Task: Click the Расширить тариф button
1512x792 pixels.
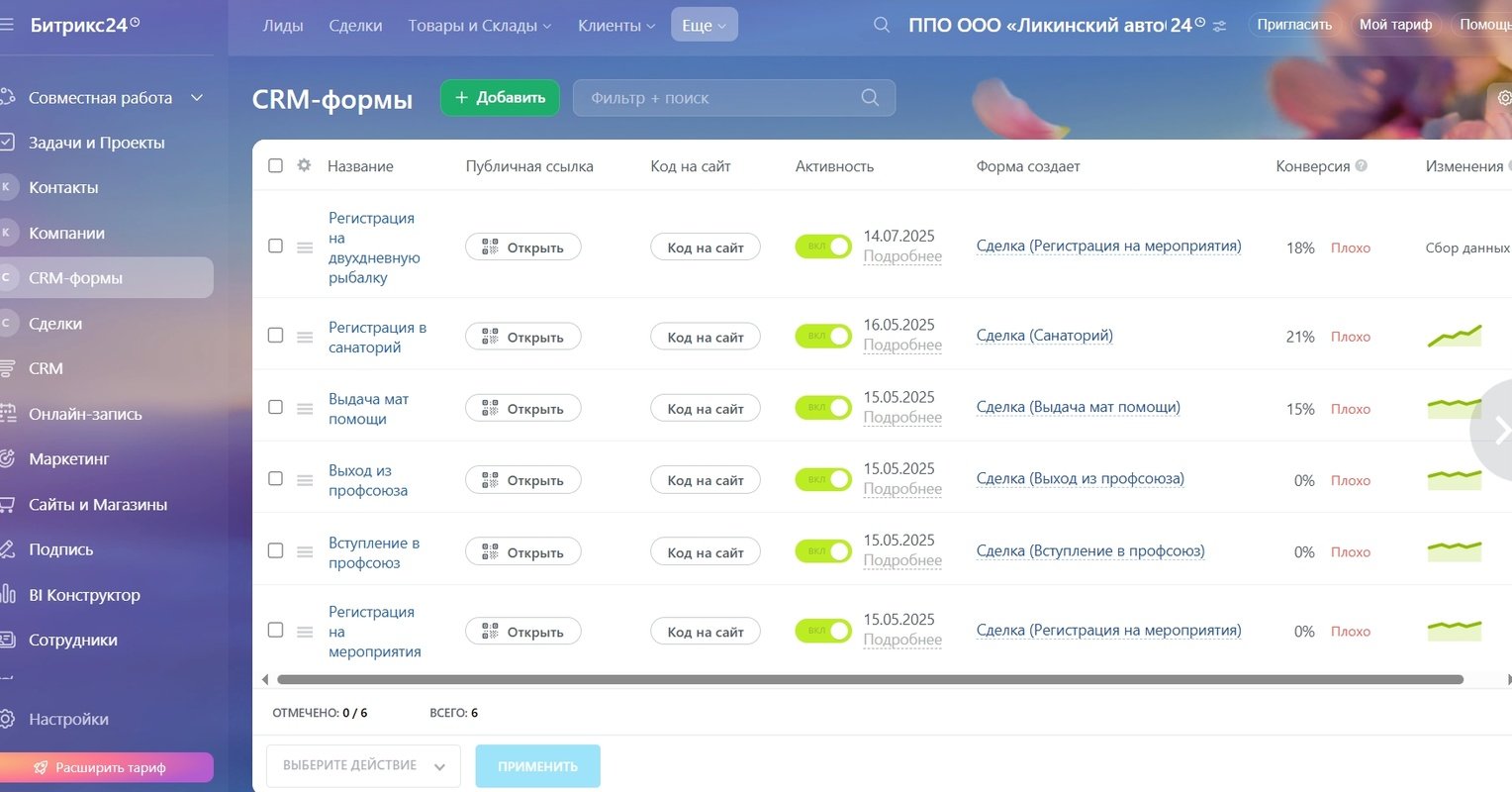Action: (x=107, y=767)
